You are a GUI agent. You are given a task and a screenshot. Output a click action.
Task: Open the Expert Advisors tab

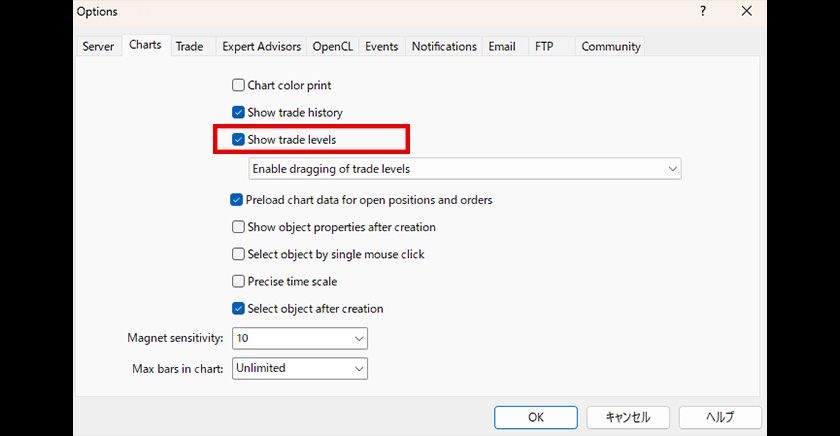(261, 47)
